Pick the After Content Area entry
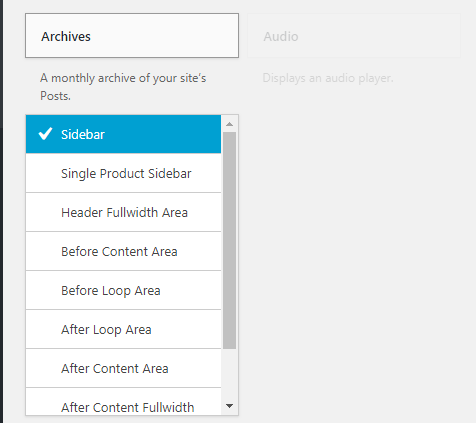476x423 pixels. point(123,368)
